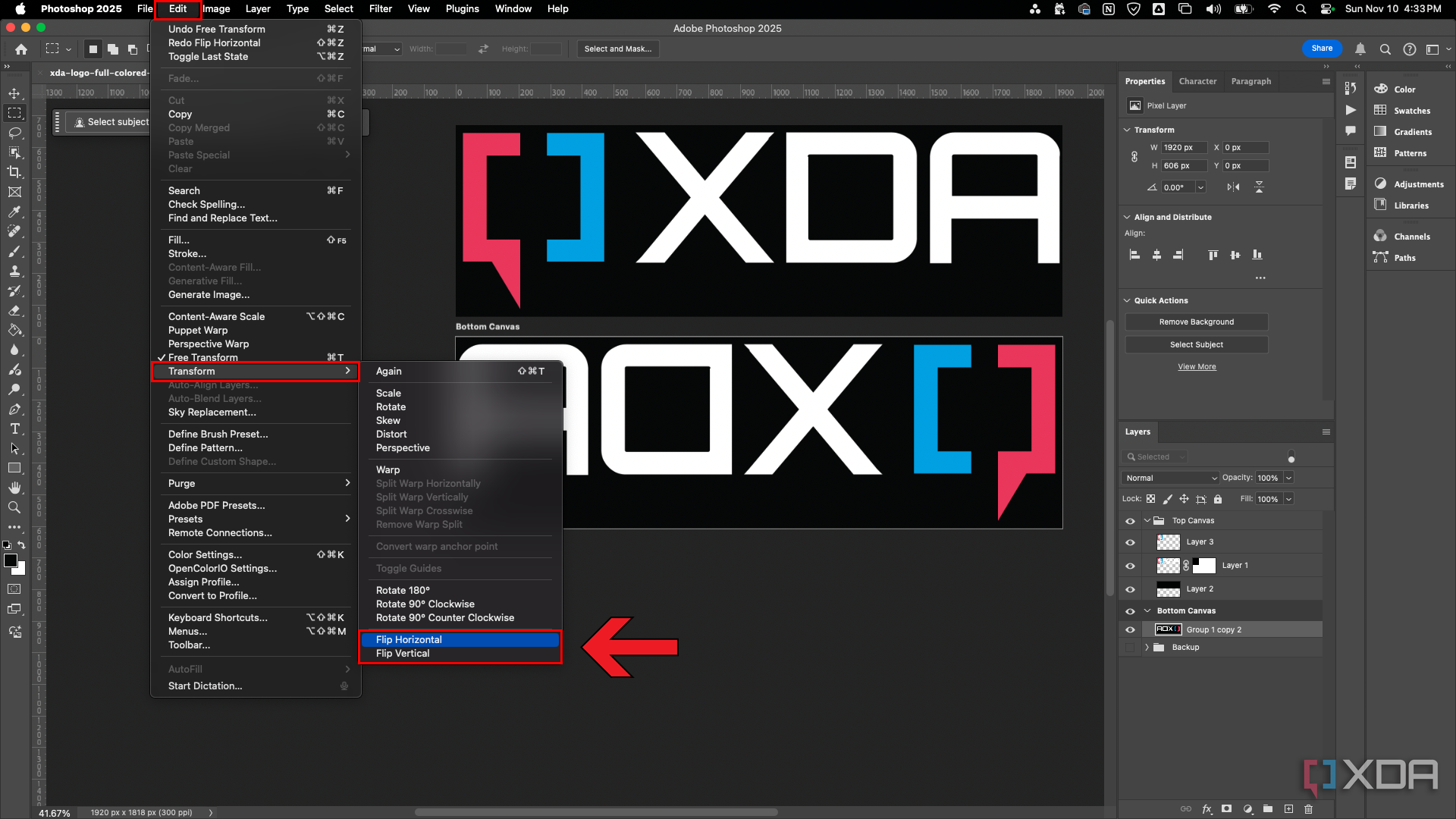1456x819 pixels.
Task: Open the Purge submenu
Action: pos(256,484)
